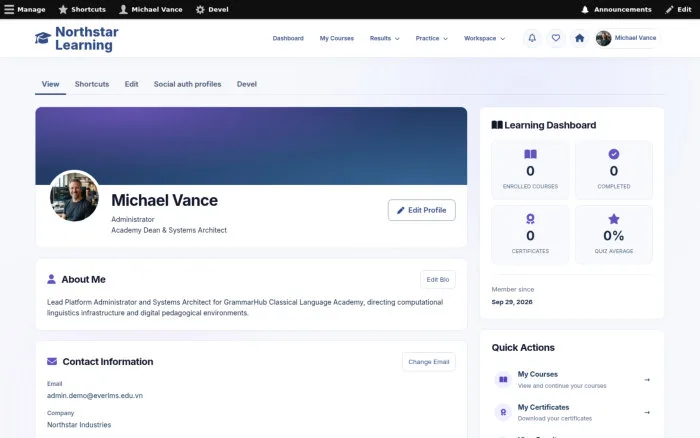Click the header user avatar thumbnail
This screenshot has height=438, width=700.
tap(604, 38)
